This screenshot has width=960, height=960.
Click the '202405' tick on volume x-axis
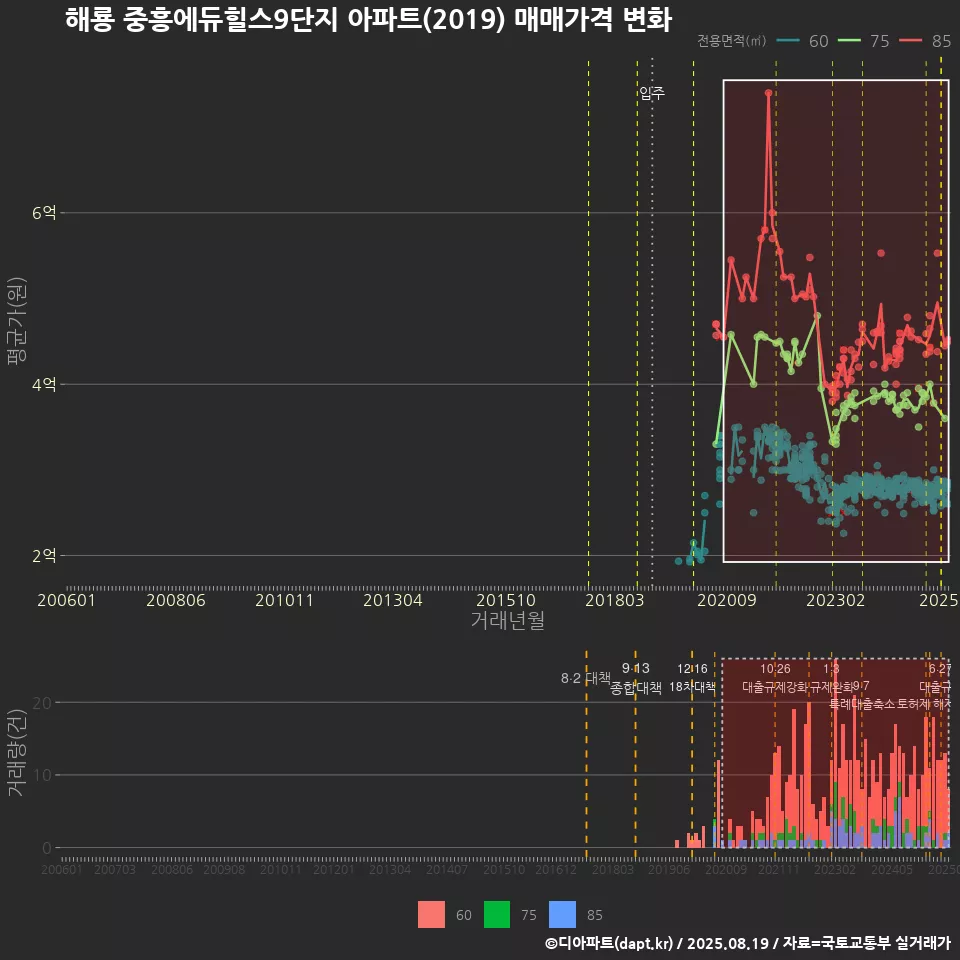tap(891, 869)
